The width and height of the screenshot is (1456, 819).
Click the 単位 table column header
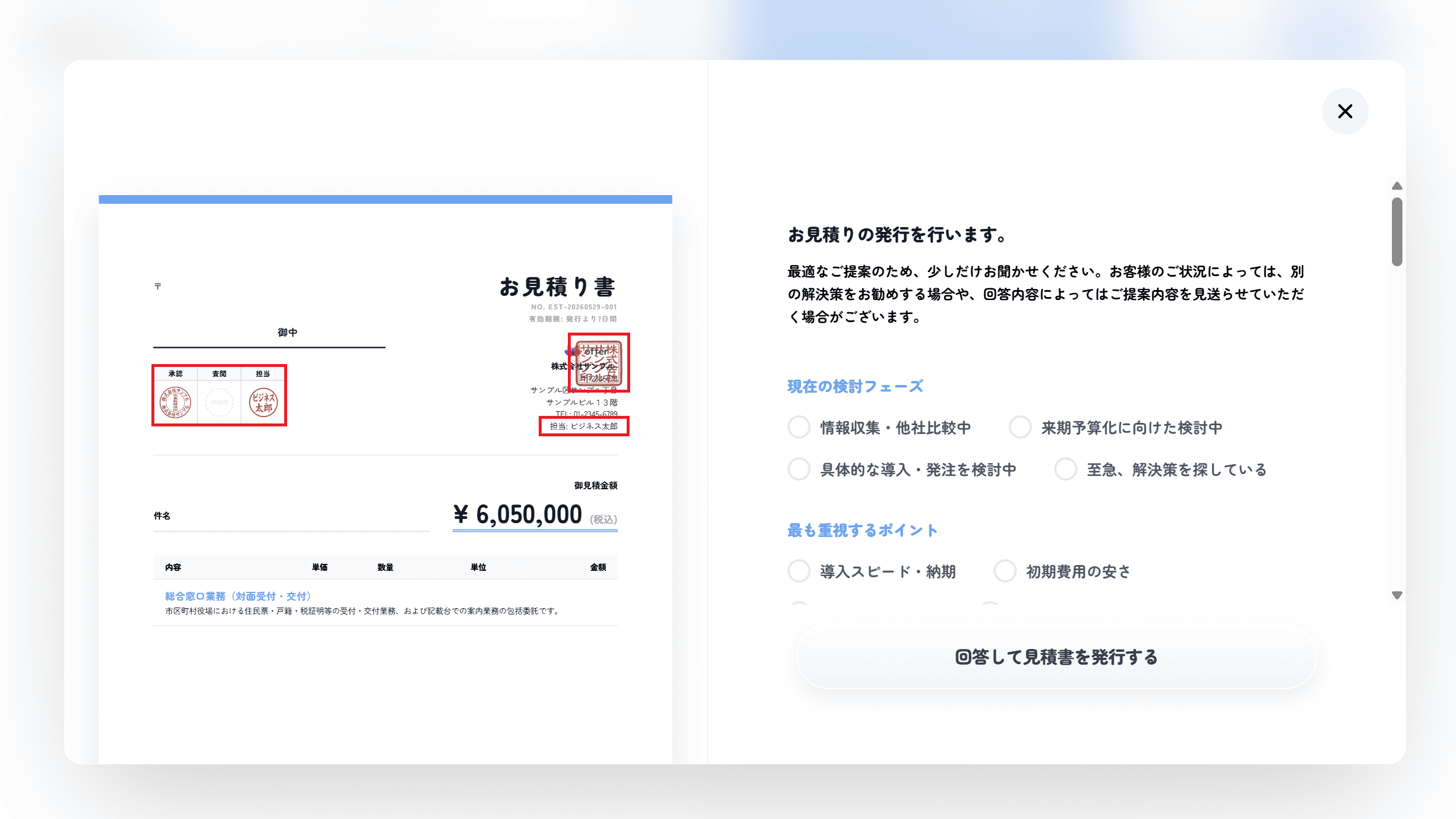coord(478,567)
